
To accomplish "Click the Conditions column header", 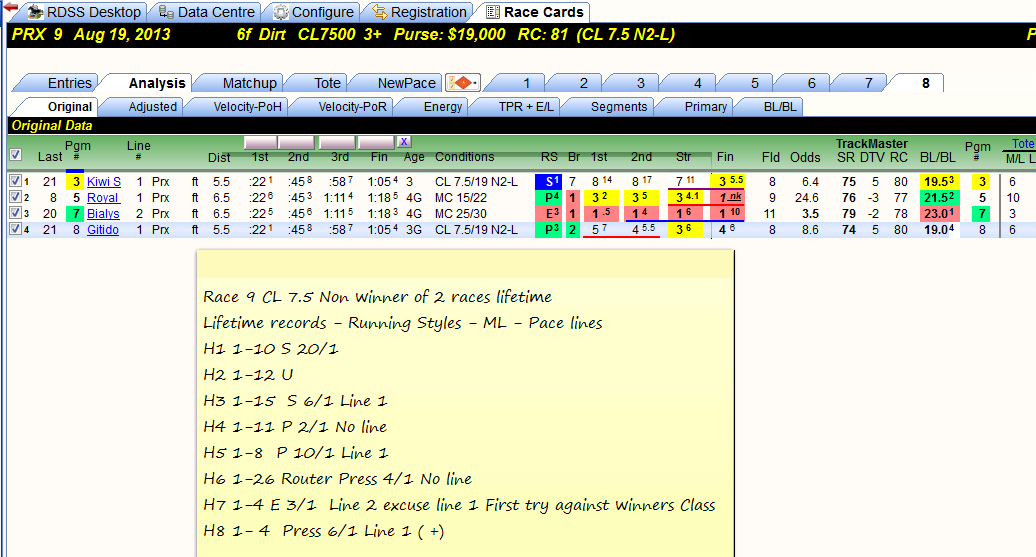I will point(464,157).
